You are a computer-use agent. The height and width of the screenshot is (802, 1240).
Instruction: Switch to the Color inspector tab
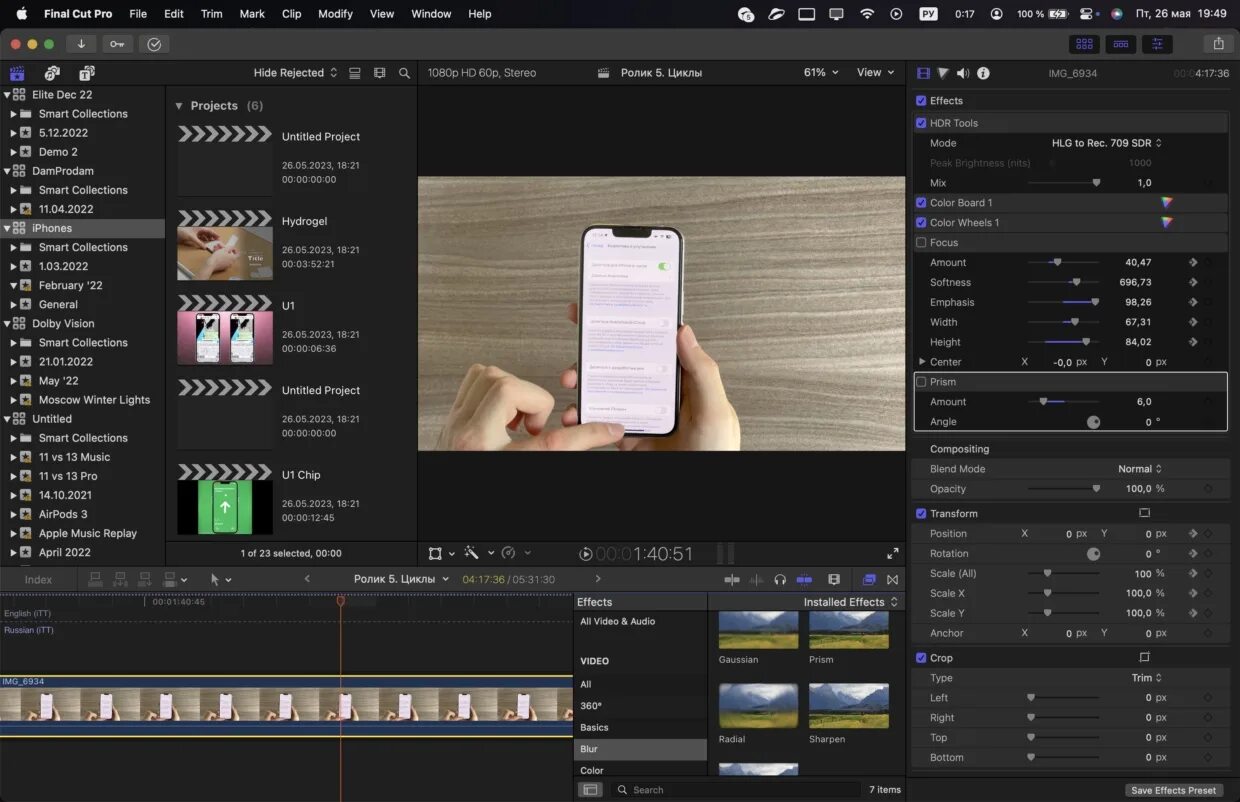943,73
